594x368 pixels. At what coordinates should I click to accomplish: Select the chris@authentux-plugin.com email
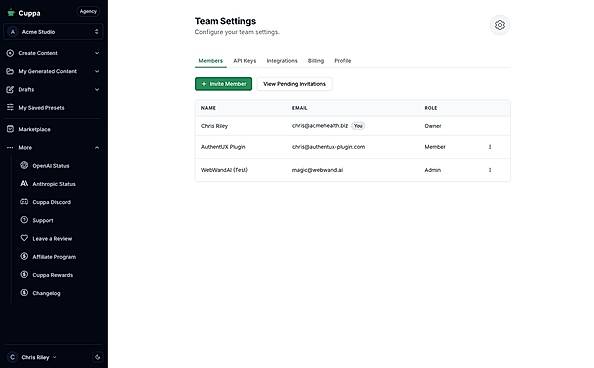[328, 147]
